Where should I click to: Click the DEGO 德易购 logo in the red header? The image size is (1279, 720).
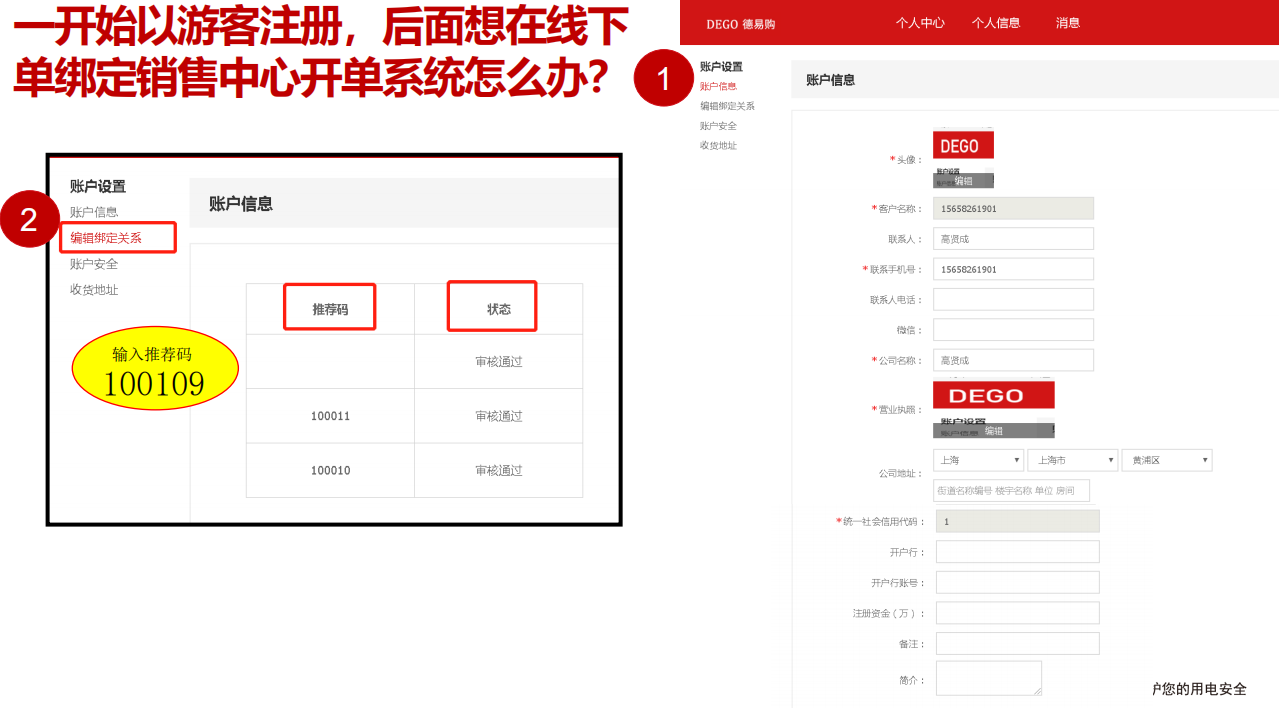click(x=740, y=24)
